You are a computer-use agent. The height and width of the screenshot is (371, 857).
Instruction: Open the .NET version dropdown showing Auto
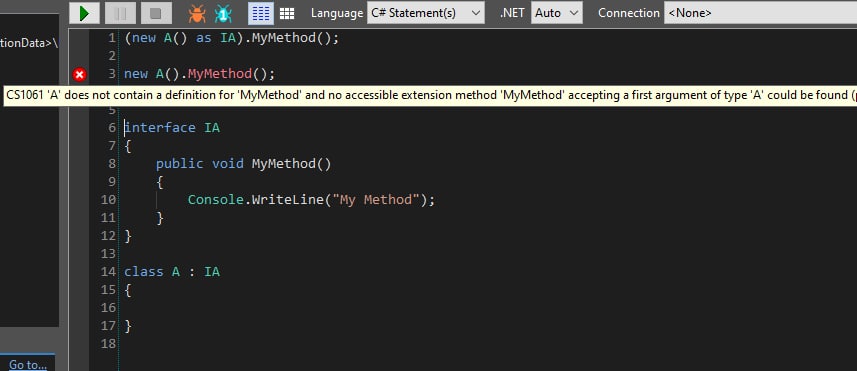pos(556,13)
